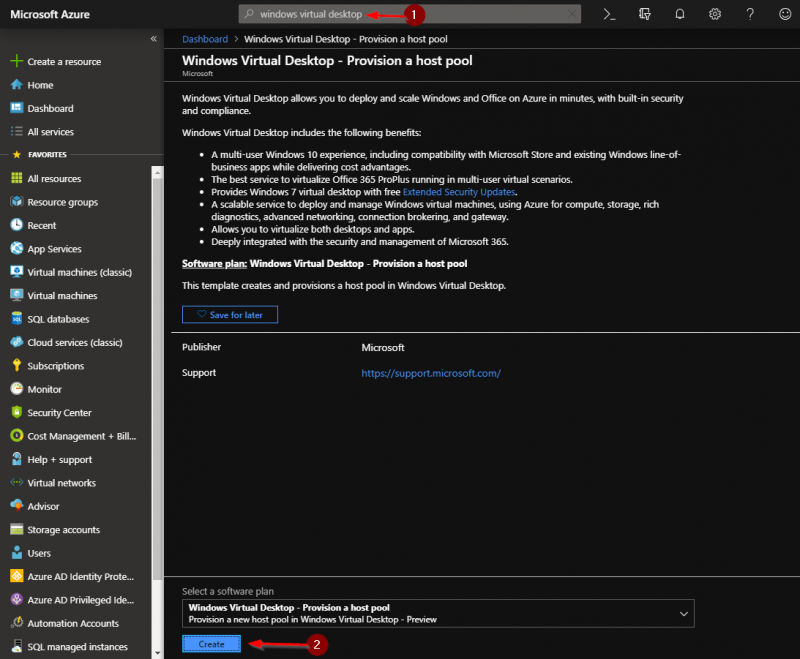The image size is (800, 659).
Task: Open Azure Cloud Shell from the top bar
Action: (x=607, y=14)
